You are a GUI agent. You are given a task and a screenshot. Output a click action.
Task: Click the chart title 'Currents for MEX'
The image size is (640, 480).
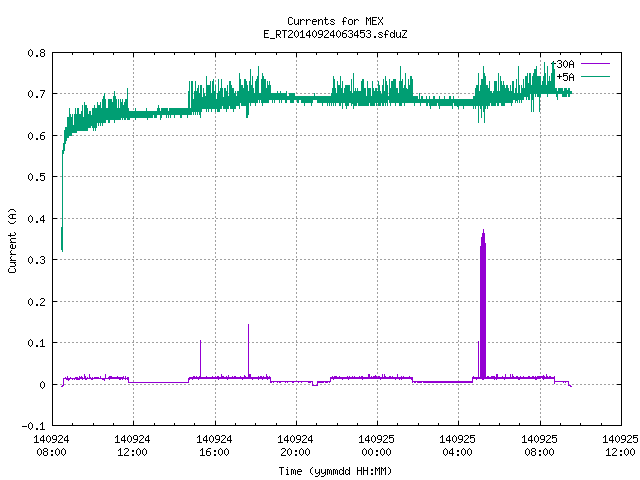[x=335, y=21]
